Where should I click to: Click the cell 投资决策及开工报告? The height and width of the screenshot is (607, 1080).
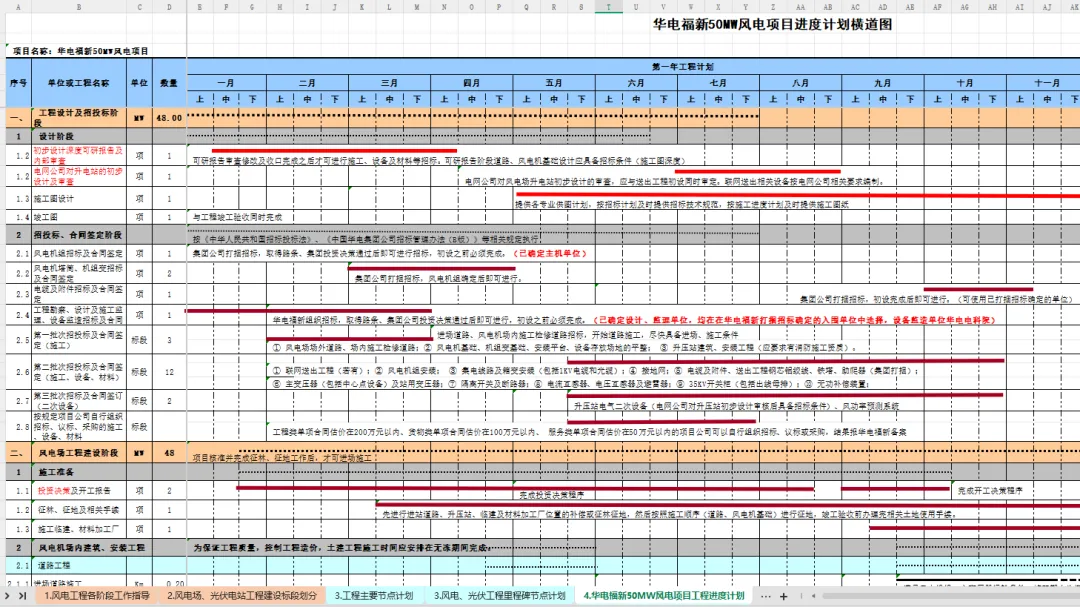point(79,491)
